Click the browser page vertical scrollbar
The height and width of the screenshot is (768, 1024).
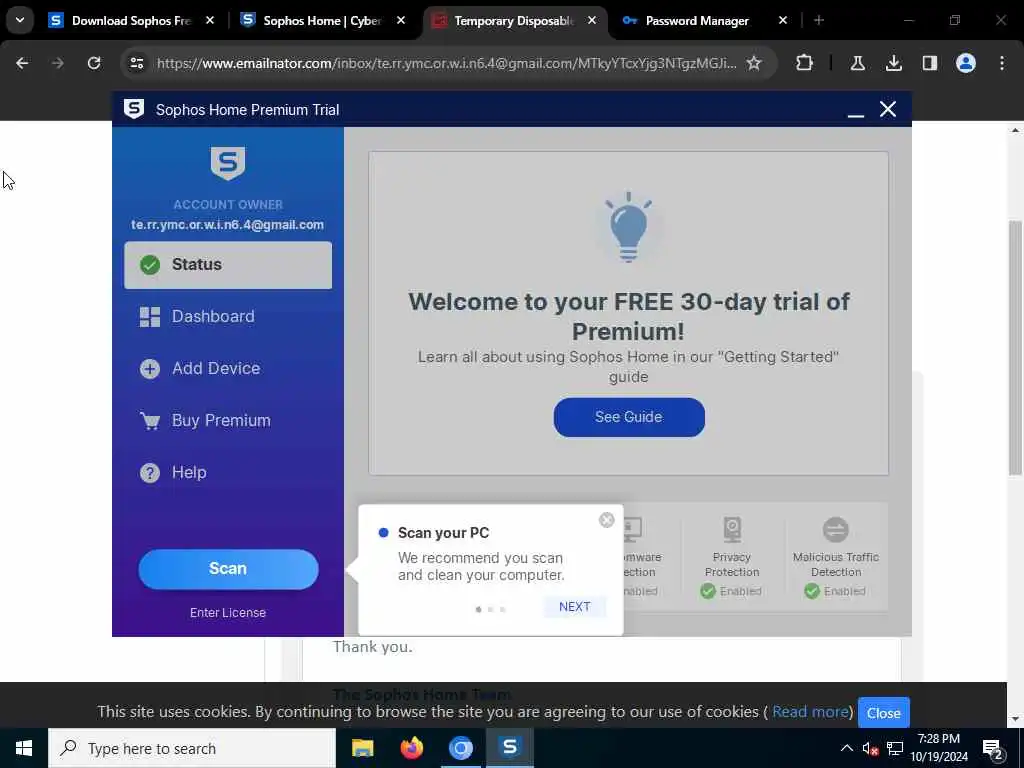click(x=1015, y=349)
